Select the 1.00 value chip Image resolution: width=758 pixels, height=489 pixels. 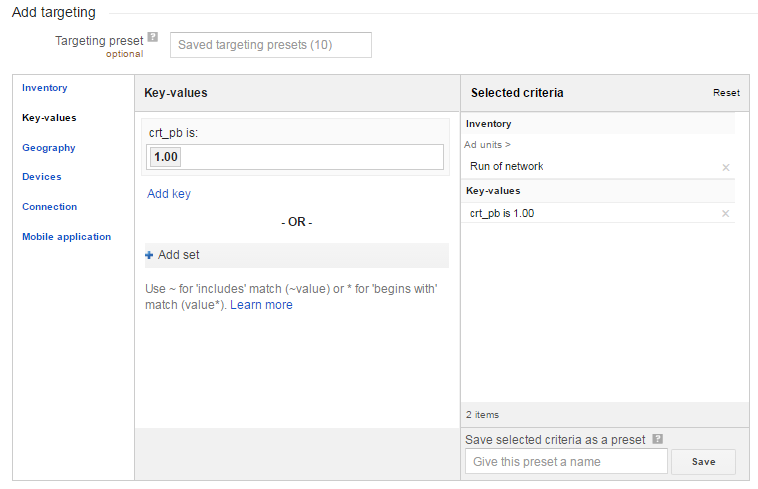165,157
